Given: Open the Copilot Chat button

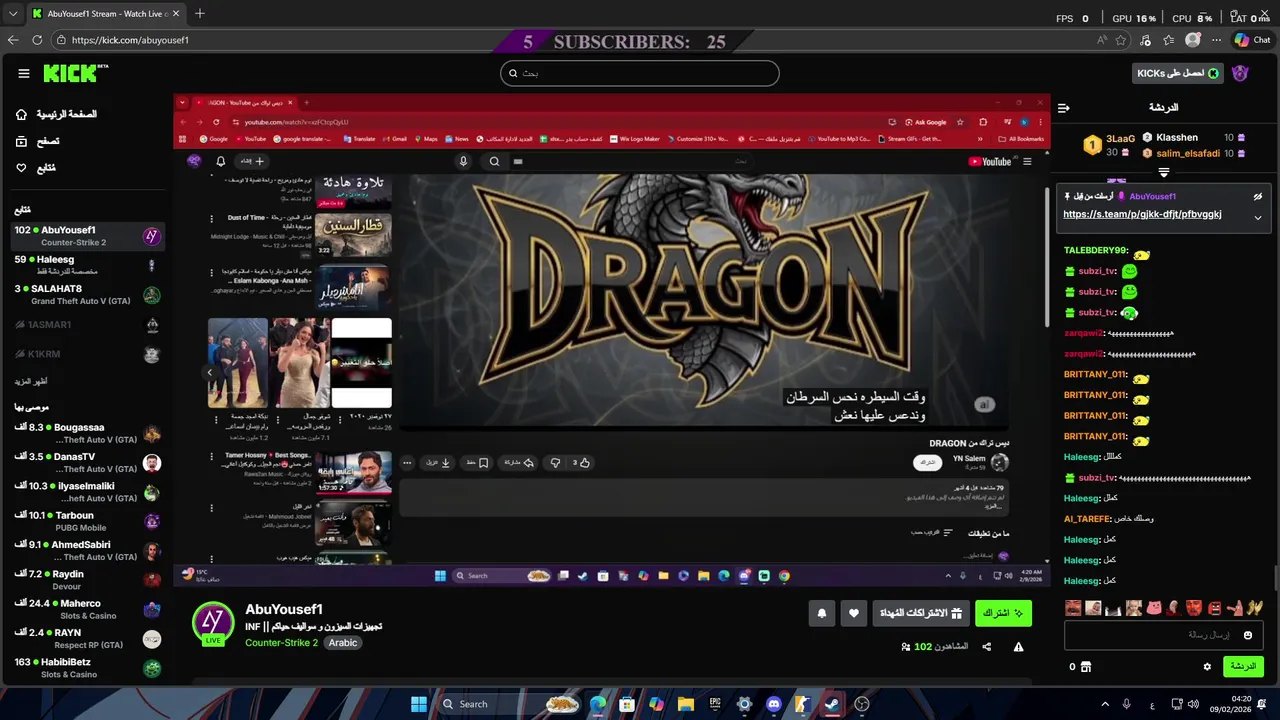Looking at the screenshot, I should (1253, 40).
